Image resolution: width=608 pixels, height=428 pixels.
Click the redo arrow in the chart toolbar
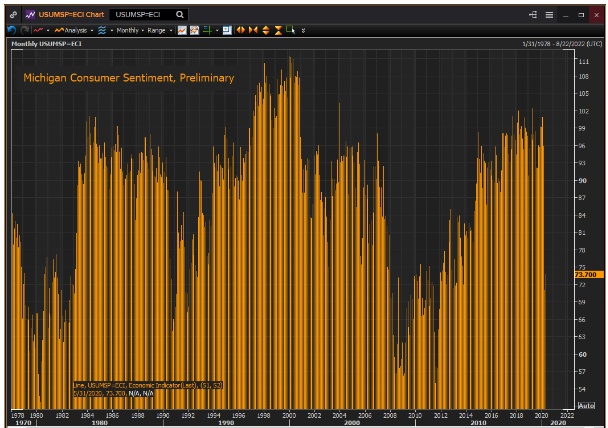[23, 31]
